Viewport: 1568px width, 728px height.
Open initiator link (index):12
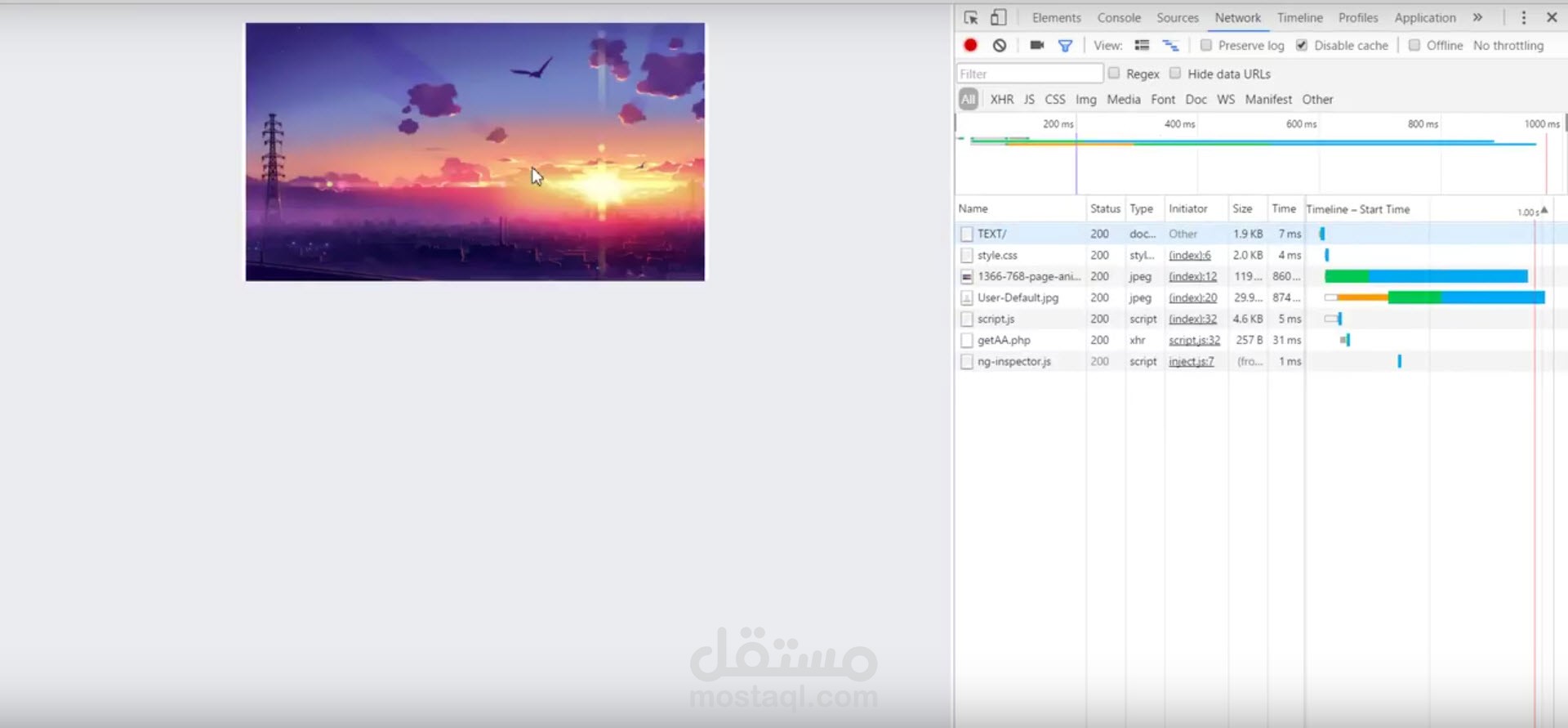[1192, 276]
